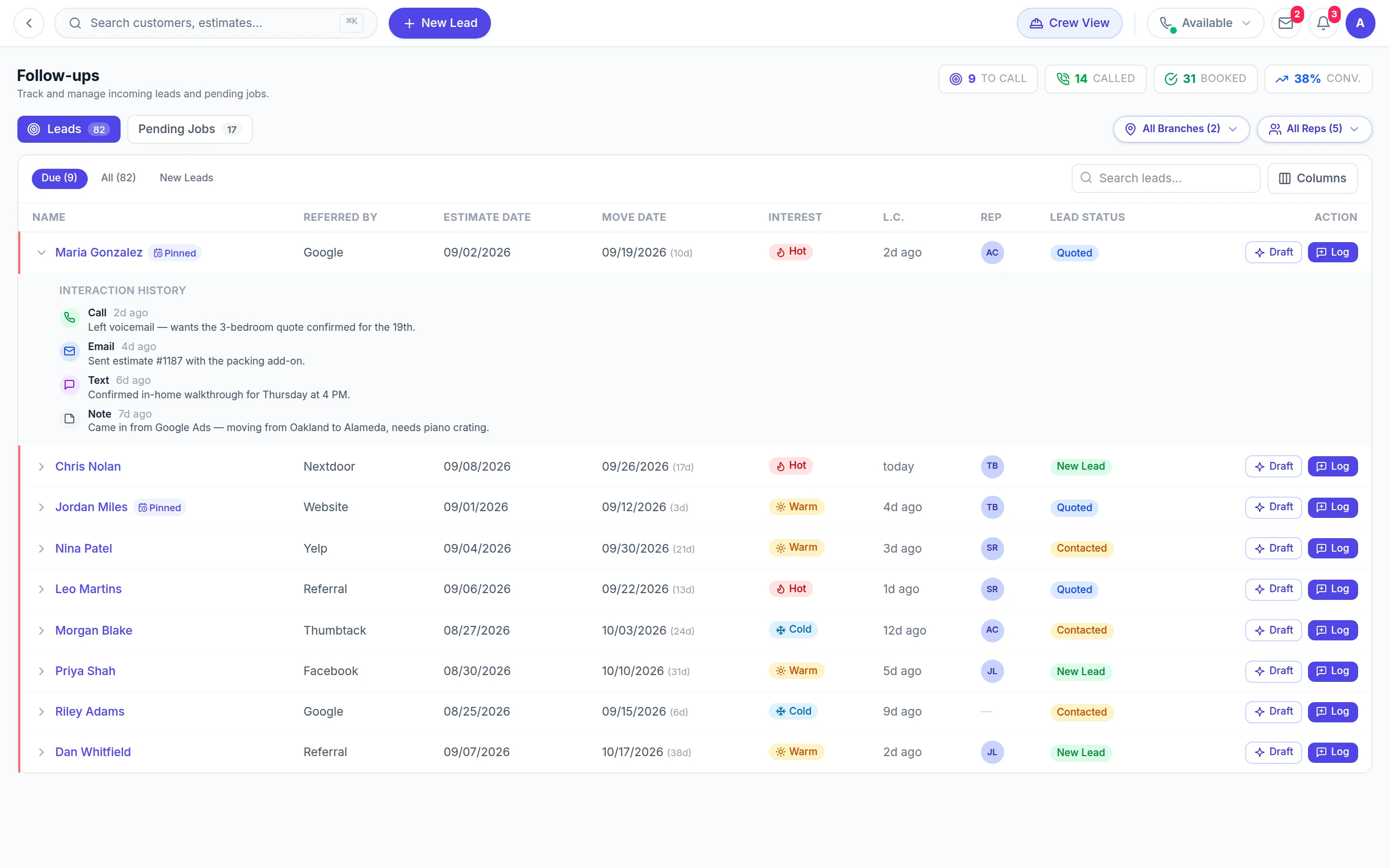Screen dimensions: 1389x868
Task: Click Nina Patel's SR rep avatar
Action: (x=992, y=548)
